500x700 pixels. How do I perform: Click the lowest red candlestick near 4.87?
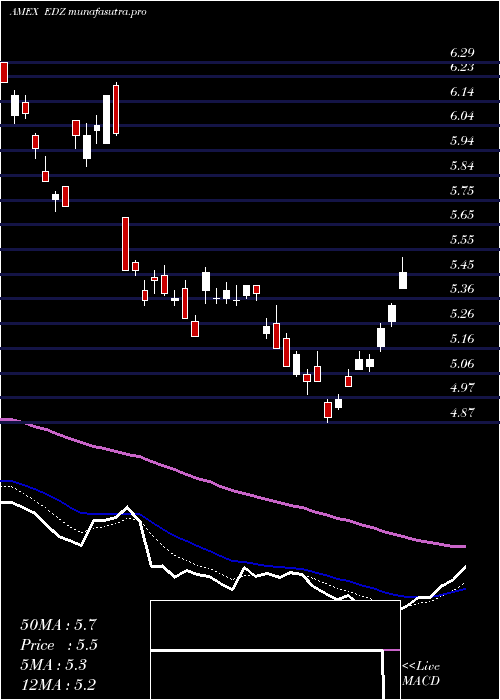[x=328, y=411]
